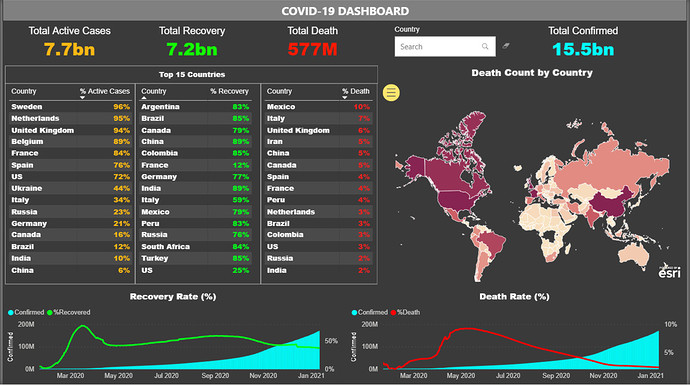The image size is (690, 385).
Task: Select Peru in the Death table
Action: (x=276, y=200)
